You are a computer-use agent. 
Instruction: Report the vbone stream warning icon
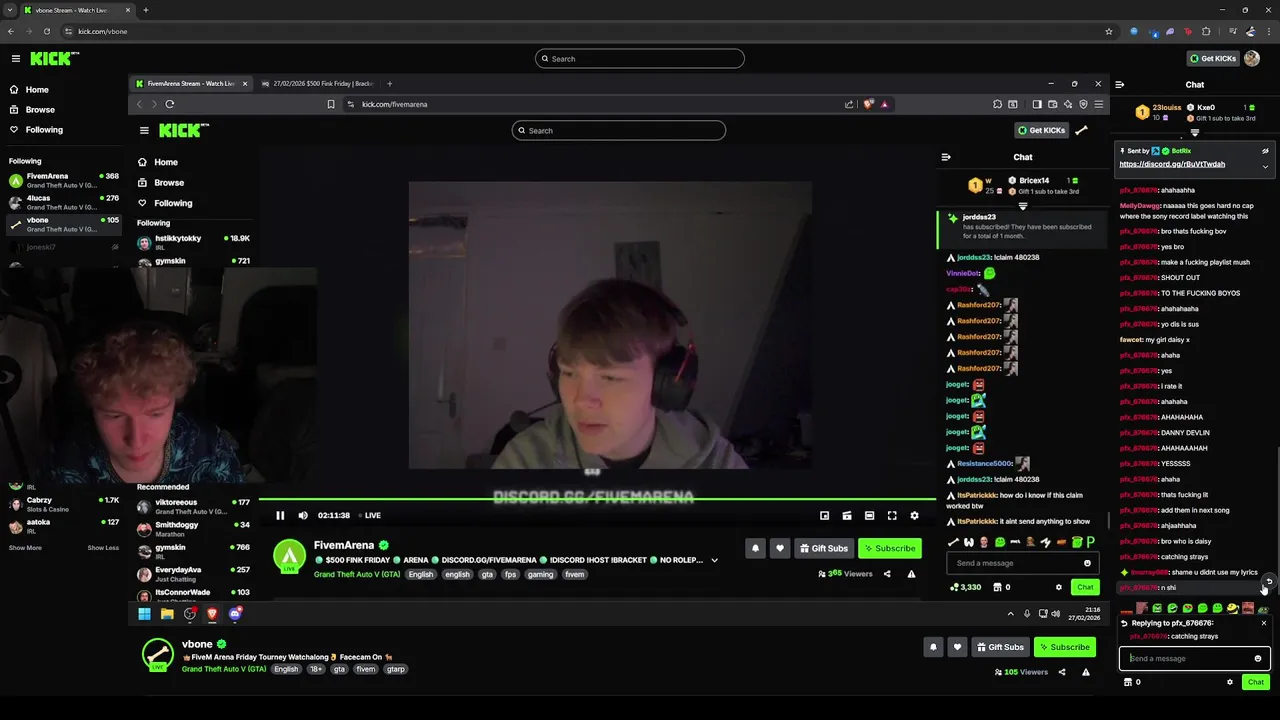point(1086,672)
